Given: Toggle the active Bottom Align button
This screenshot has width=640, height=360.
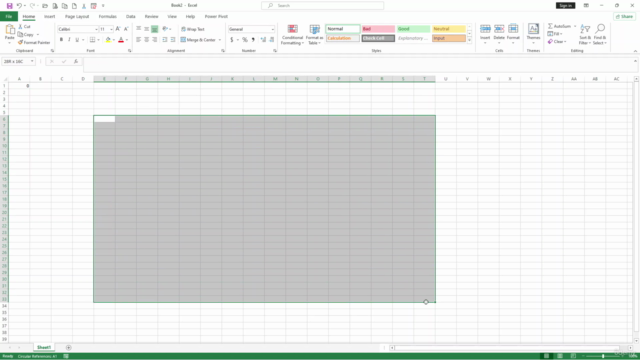Looking at the screenshot, I should [x=154, y=29].
